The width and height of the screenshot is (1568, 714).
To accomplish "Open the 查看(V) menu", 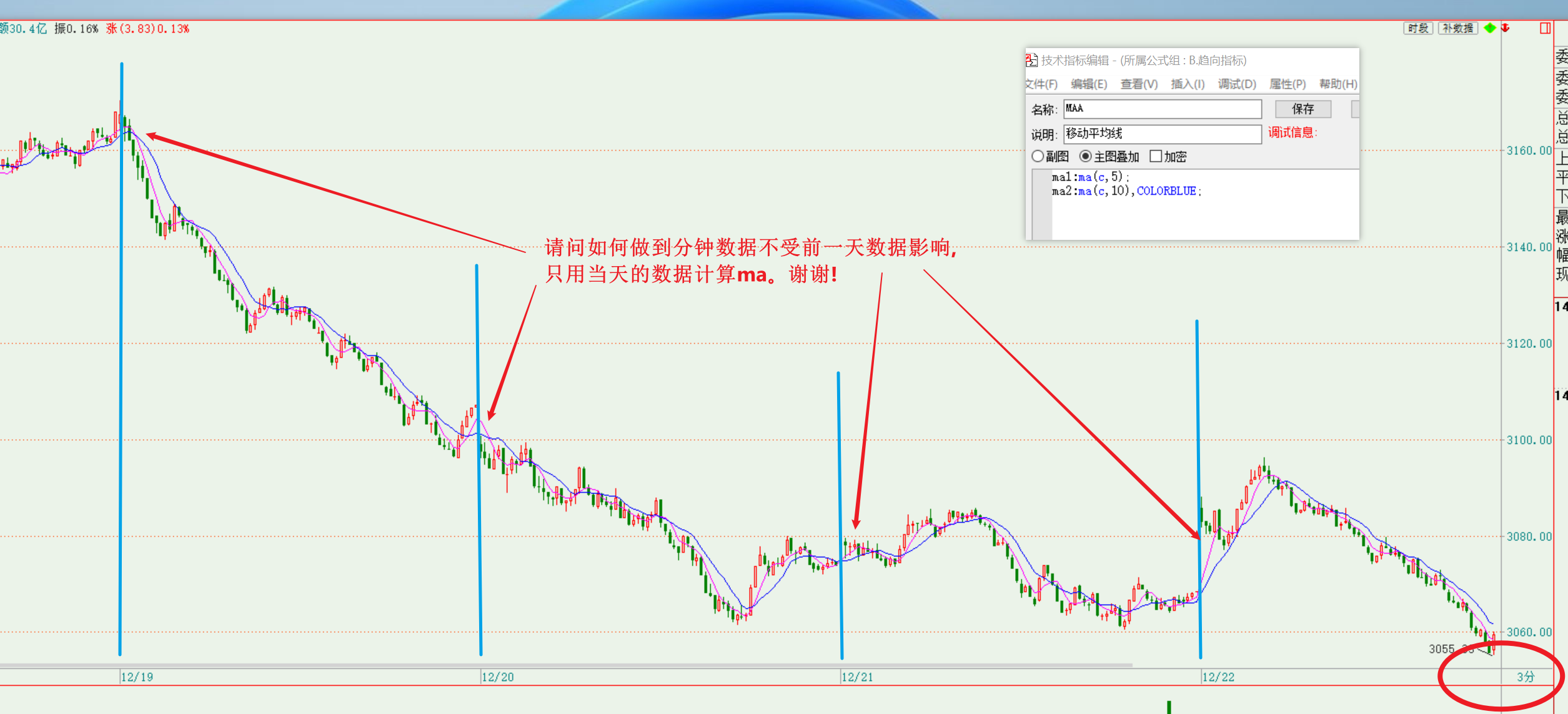I will [1139, 84].
